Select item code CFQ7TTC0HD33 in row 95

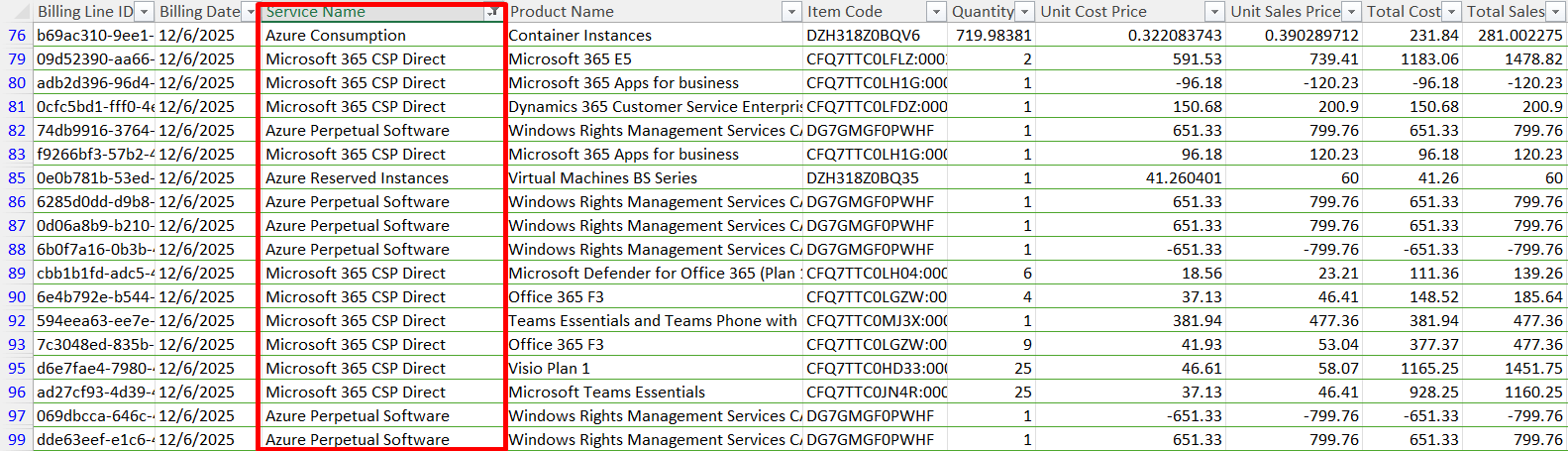tap(875, 369)
